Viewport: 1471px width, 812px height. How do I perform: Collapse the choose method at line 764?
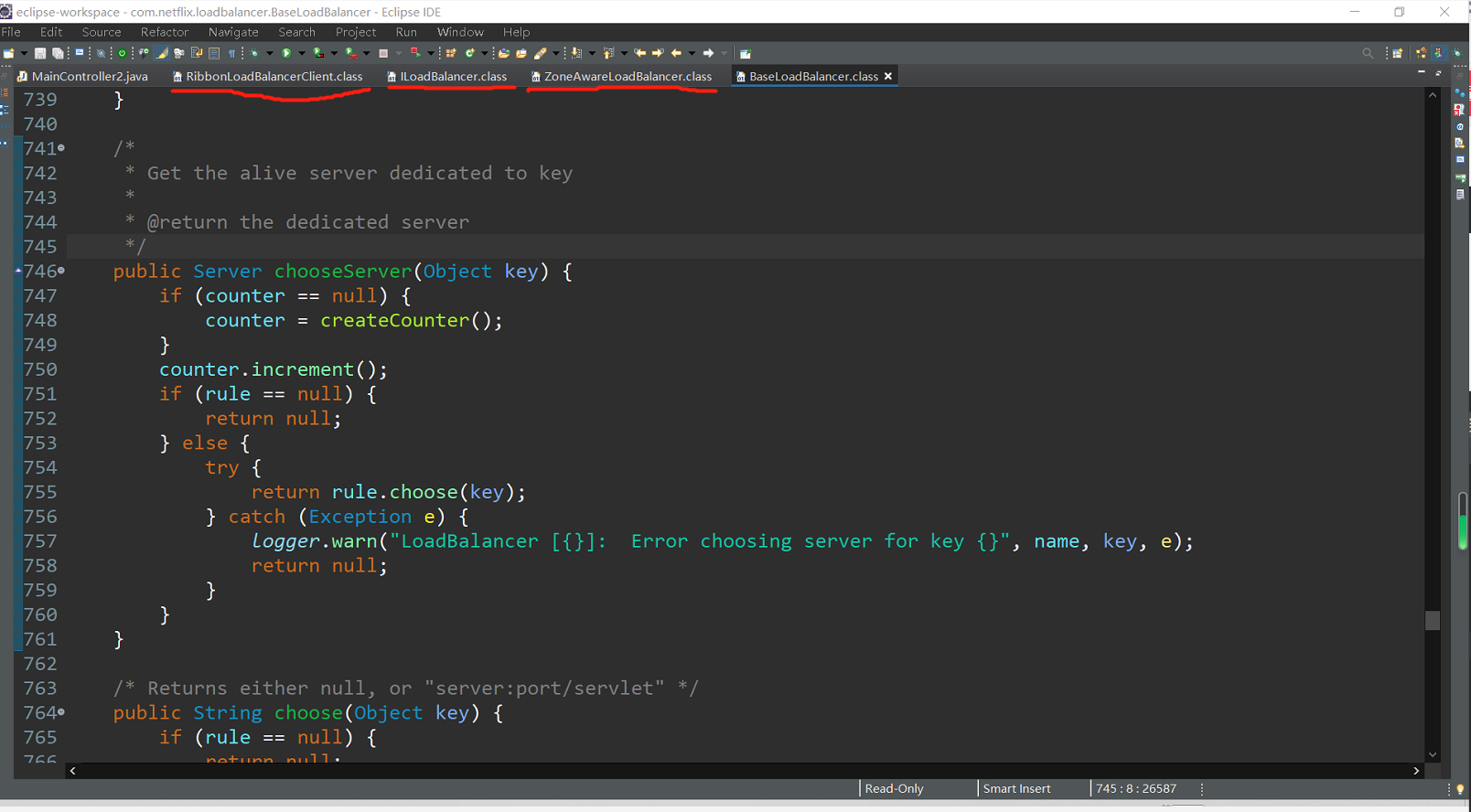61,711
